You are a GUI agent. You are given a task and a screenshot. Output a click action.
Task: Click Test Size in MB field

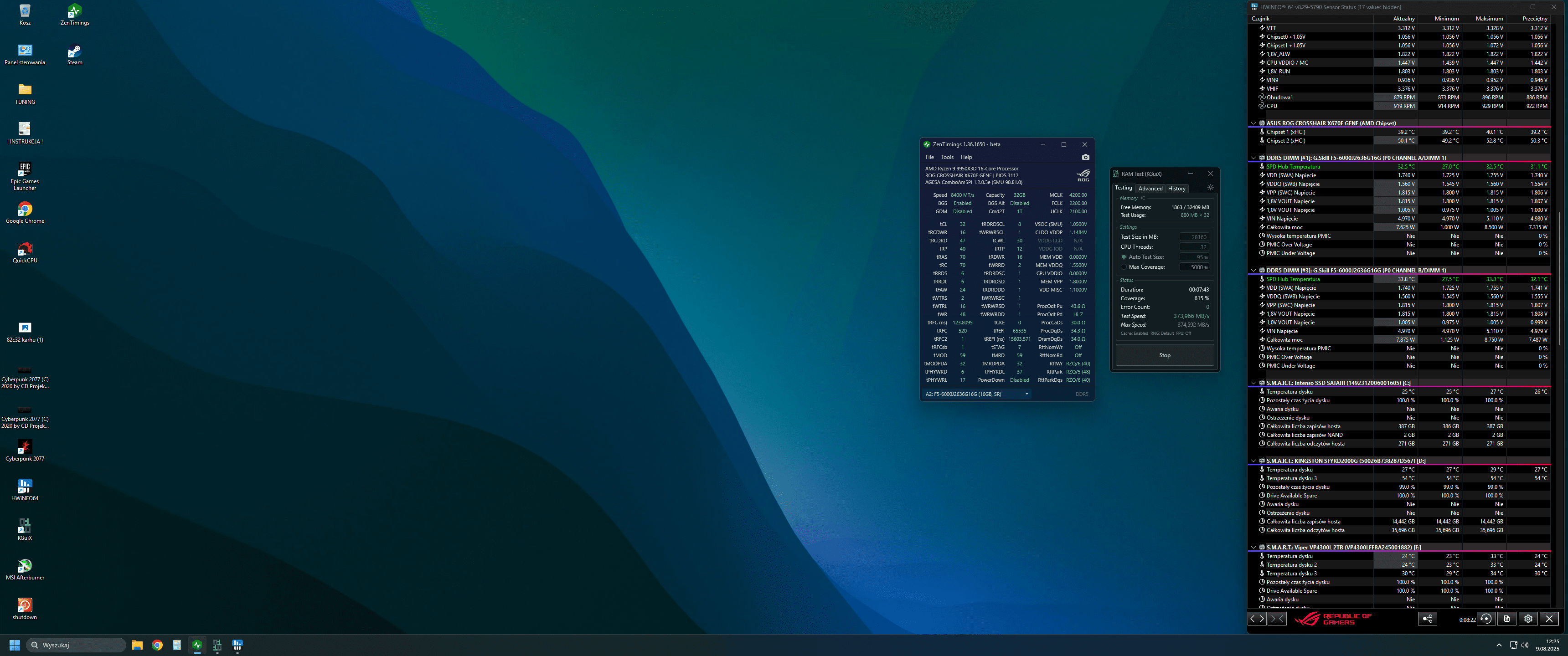1194,237
